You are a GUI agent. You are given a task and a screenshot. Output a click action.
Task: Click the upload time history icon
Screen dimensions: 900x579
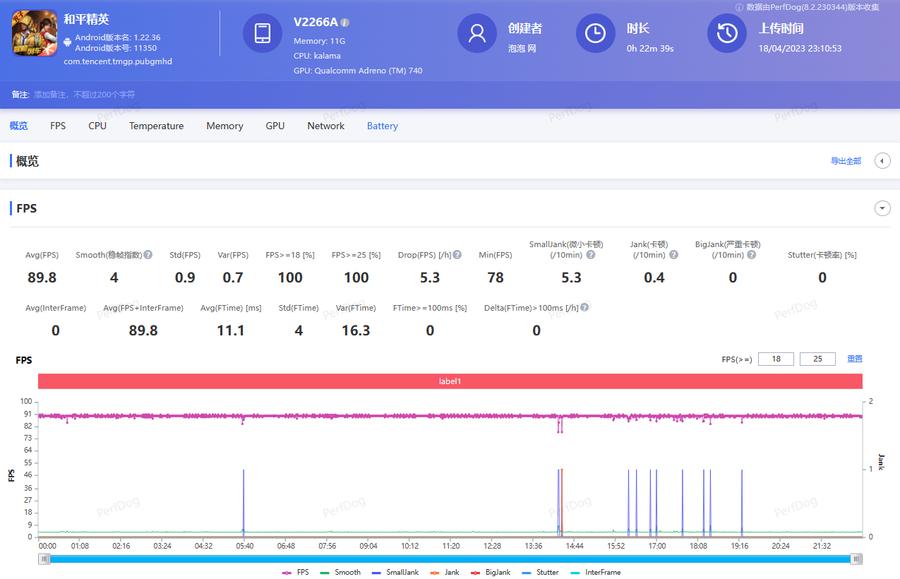pos(727,33)
